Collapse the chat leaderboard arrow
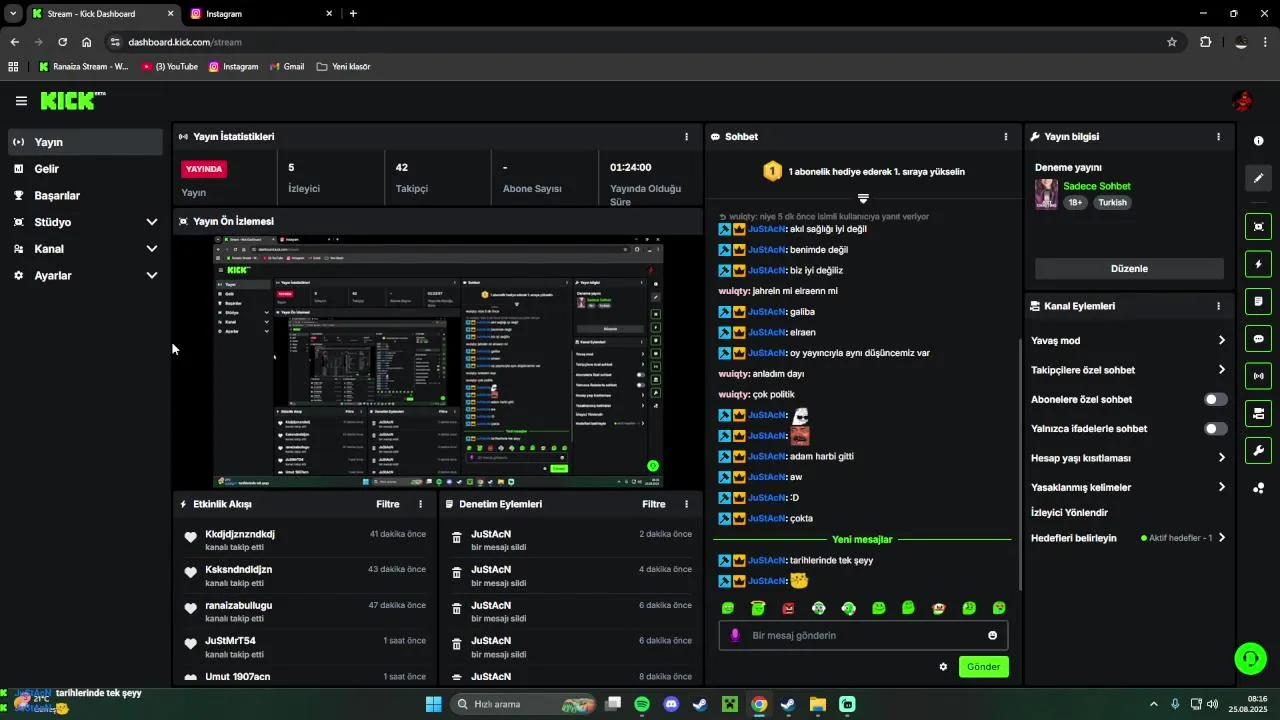 863,199
